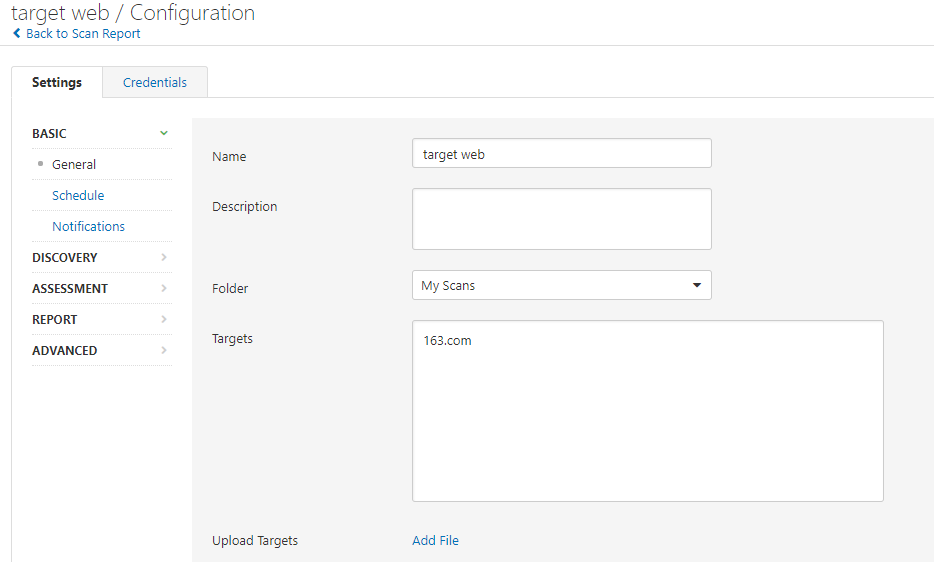Viewport: 934px width, 562px height.
Task: Click the ADVANCED category label
Action: [x=65, y=350]
